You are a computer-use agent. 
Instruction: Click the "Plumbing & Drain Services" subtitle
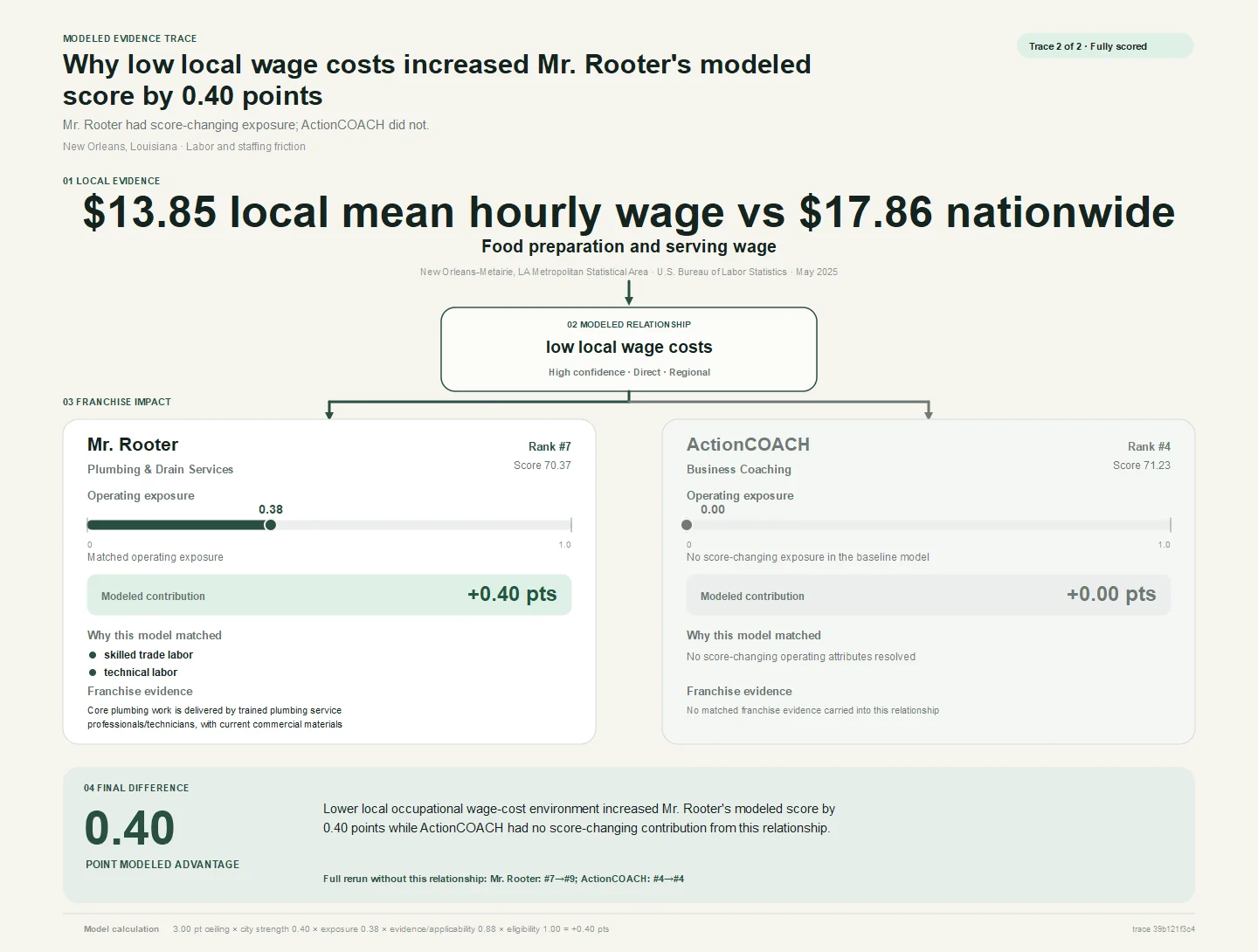[x=161, y=469]
